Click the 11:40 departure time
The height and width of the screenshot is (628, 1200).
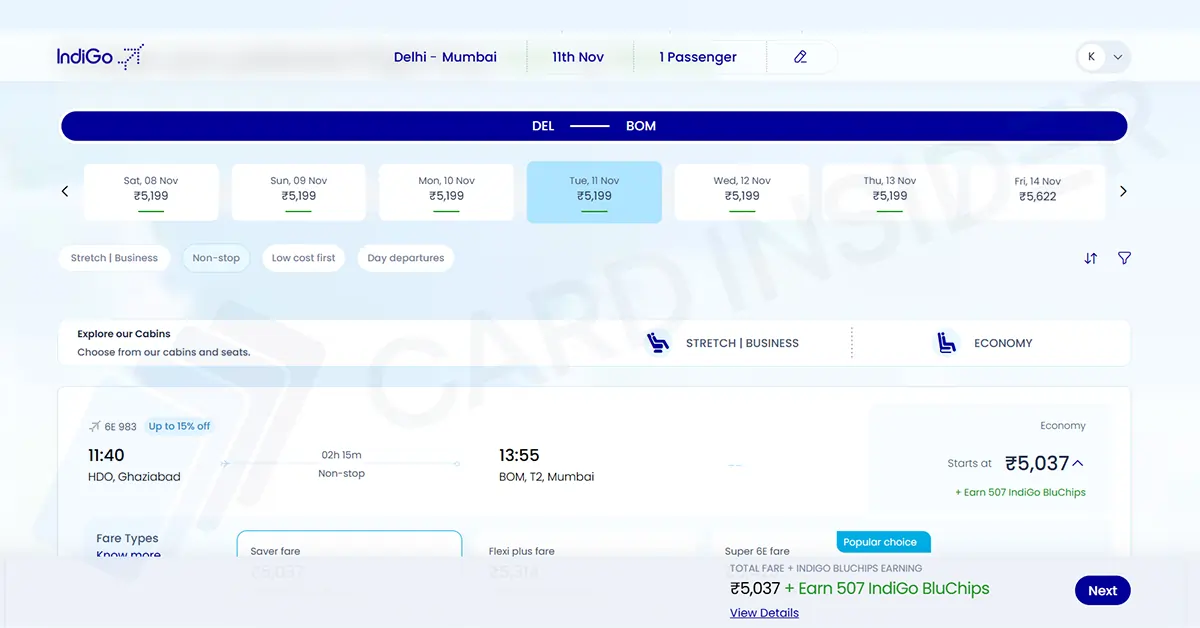coord(106,456)
